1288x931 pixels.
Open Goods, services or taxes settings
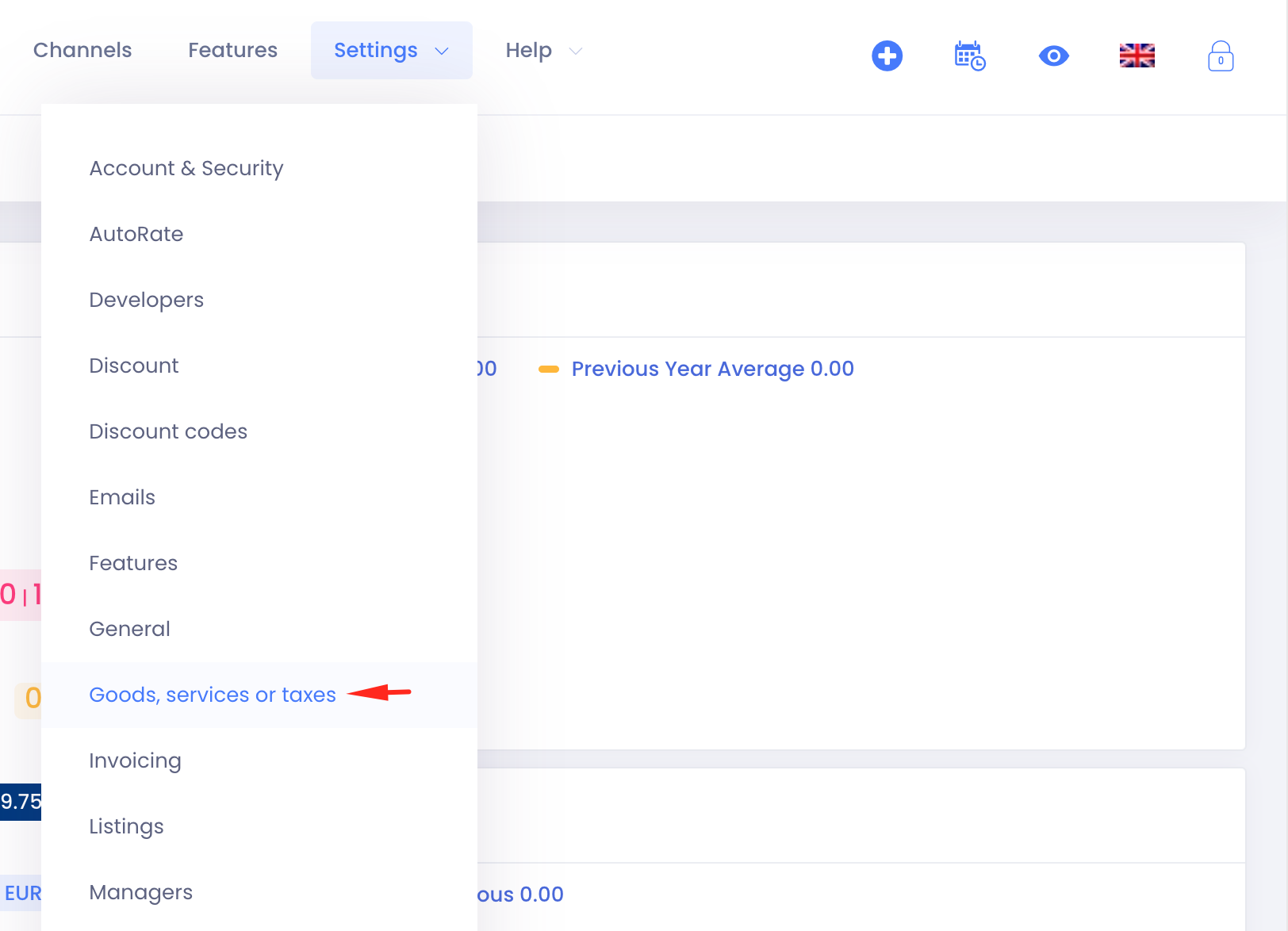click(x=213, y=695)
